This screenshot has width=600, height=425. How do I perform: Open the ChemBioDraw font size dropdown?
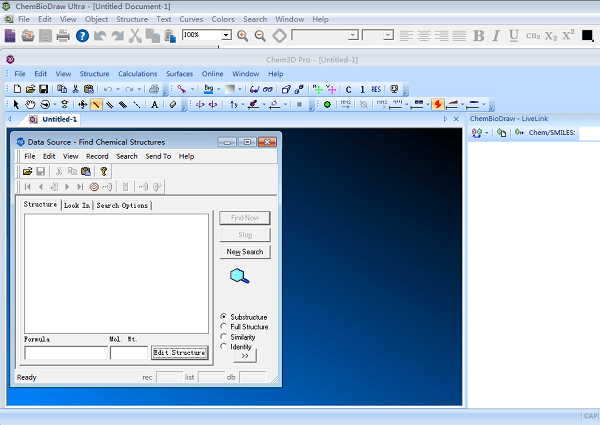point(388,35)
